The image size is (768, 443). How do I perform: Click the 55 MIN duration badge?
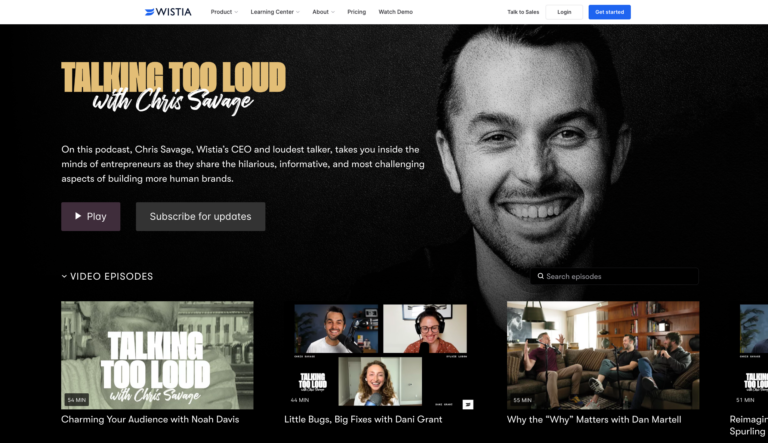(x=522, y=400)
